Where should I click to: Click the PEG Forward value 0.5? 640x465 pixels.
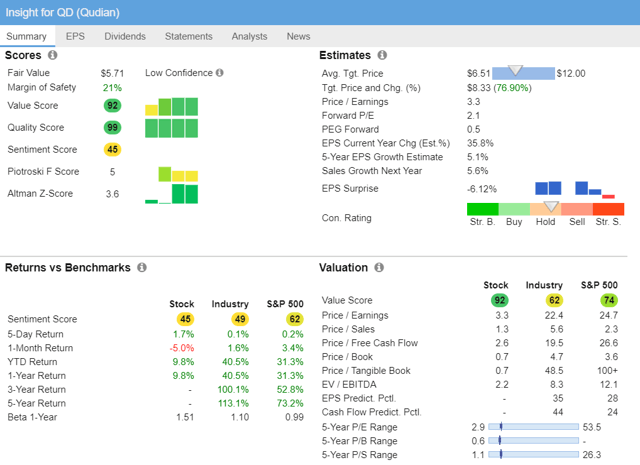473,129
